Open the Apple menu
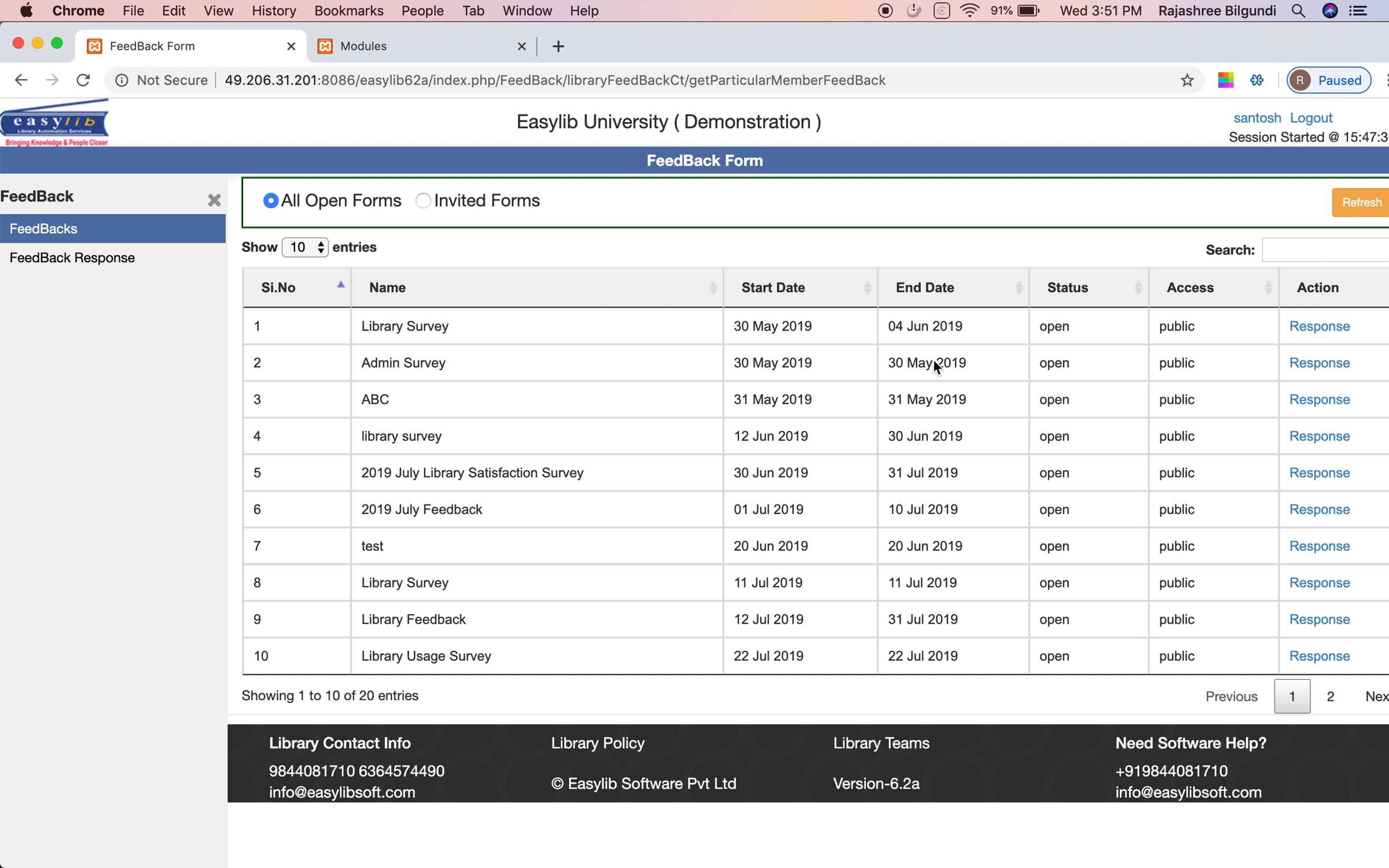The height and width of the screenshot is (868, 1389). coord(26,10)
